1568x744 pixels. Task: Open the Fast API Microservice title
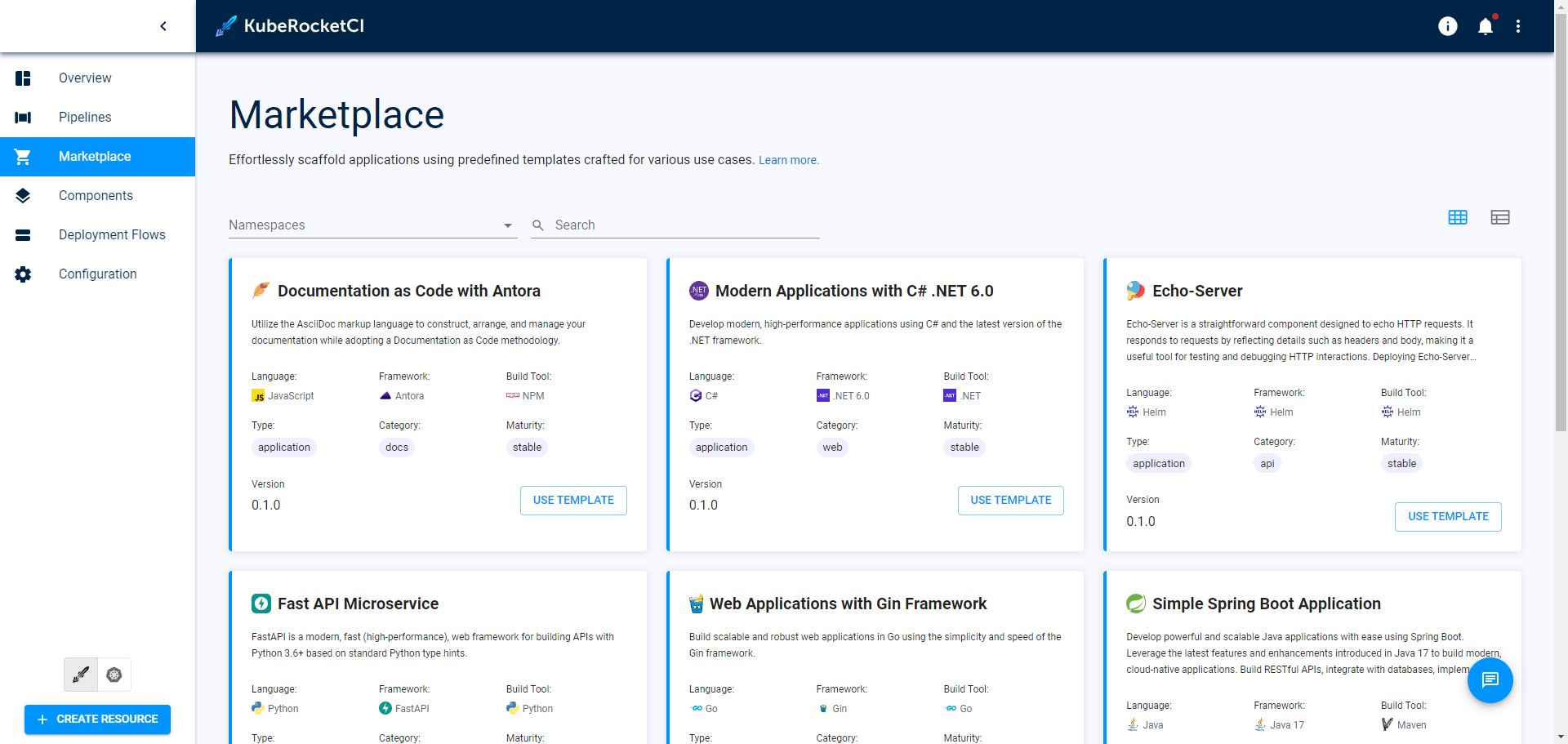click(x=358, y=604)
